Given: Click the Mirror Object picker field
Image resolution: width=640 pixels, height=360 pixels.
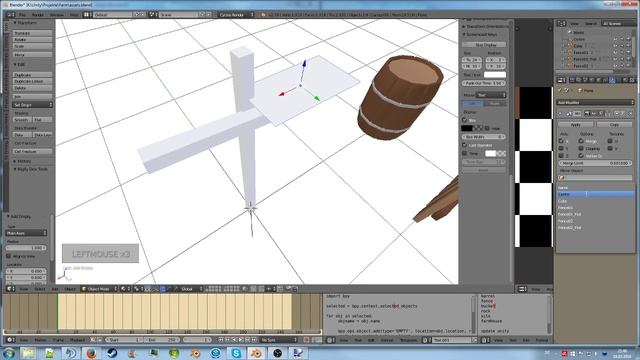Looking at the screenshot, I should [595, 178].
